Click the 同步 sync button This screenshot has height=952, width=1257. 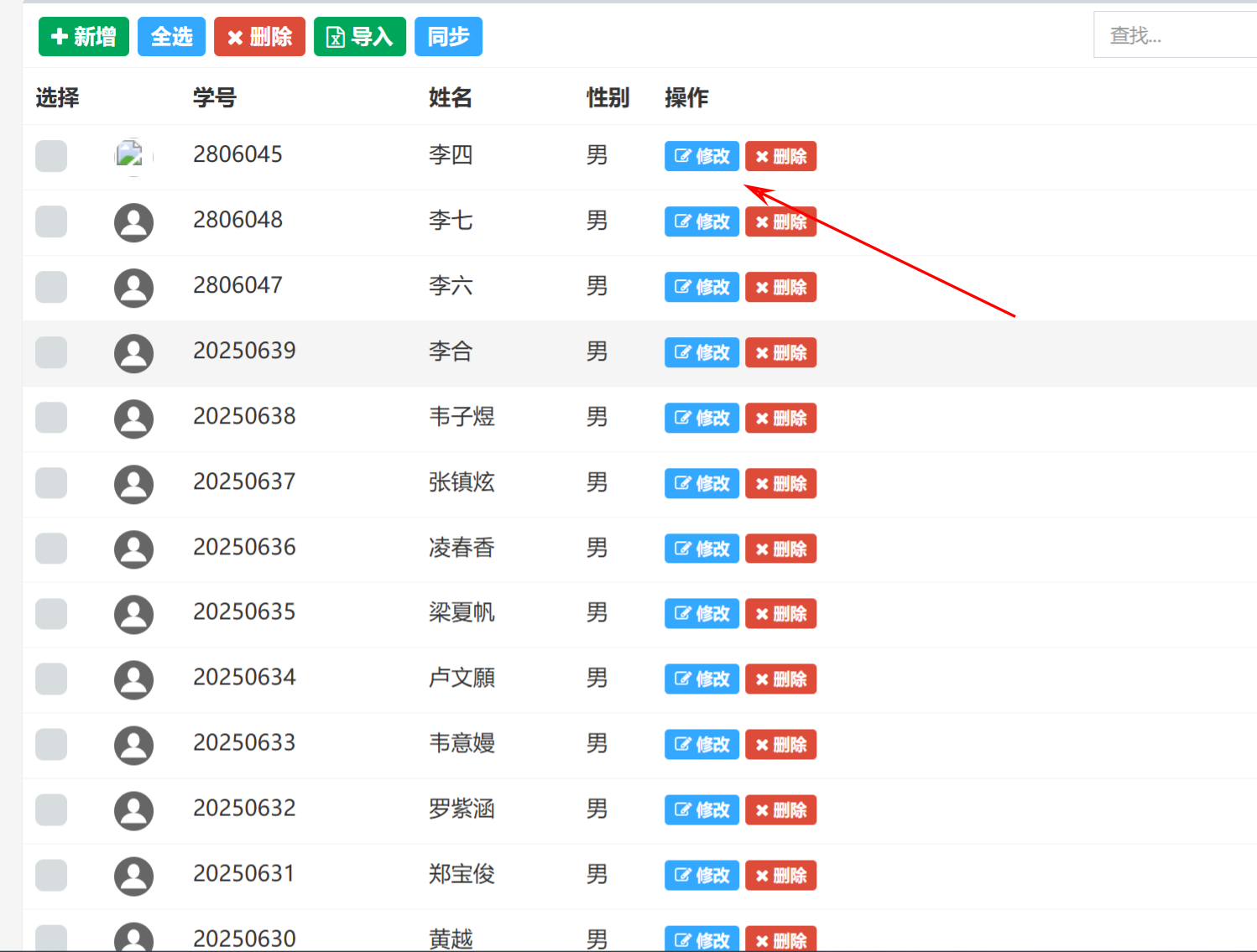pyautogui.click(x=448, y=37)
